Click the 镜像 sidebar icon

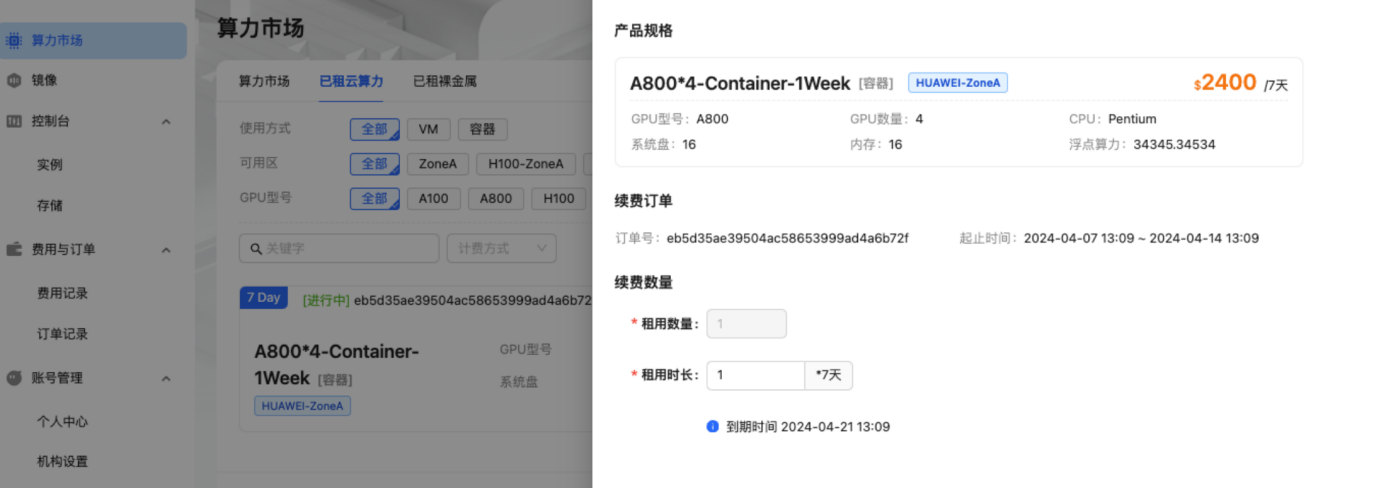[14, 80]
